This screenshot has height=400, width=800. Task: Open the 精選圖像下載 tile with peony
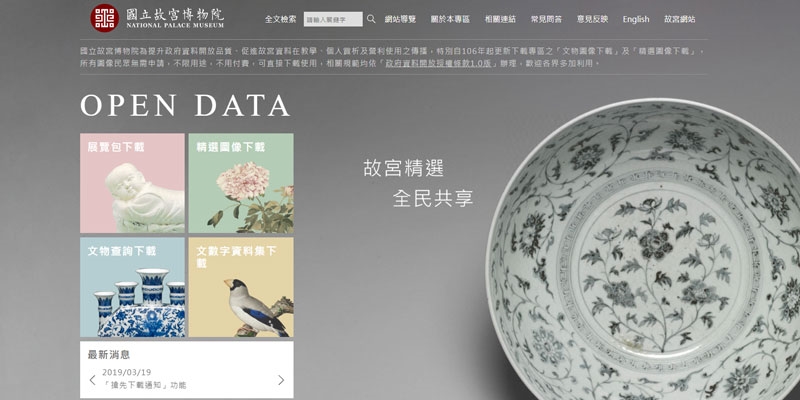coord(241,183)
